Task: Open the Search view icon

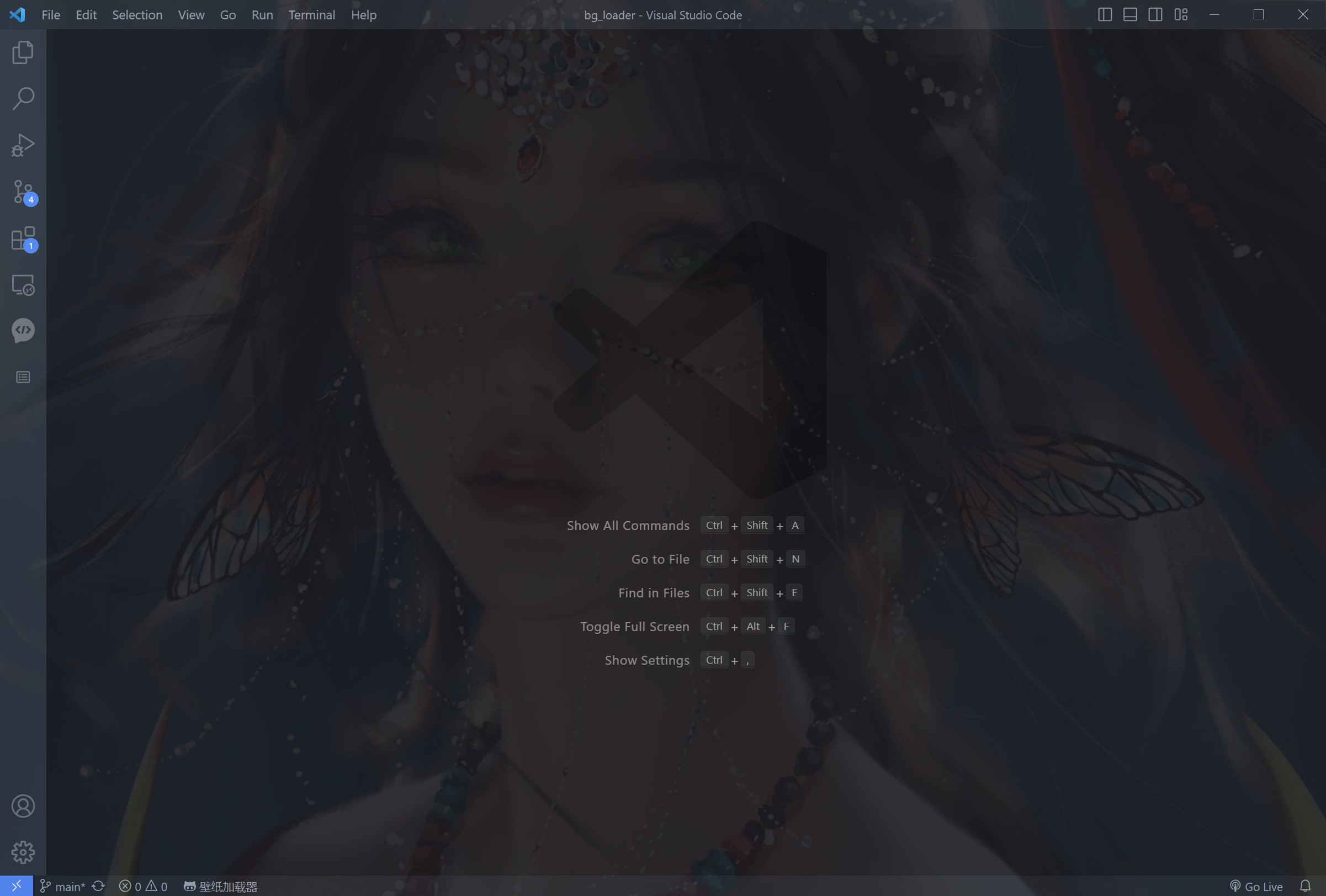Action: (x=23, y=99)
